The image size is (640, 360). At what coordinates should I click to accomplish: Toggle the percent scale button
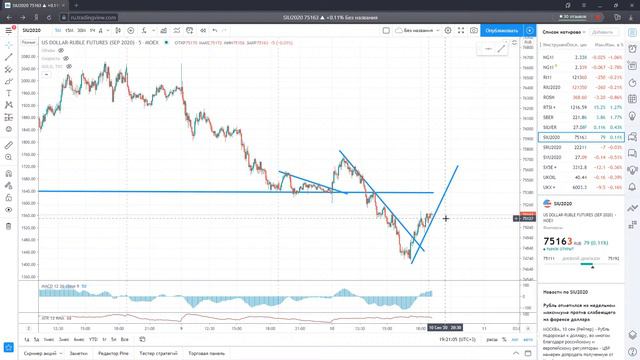point(504,340)
